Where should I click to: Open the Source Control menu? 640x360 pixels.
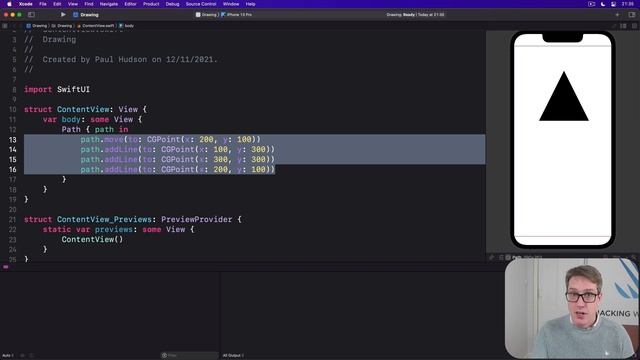point(201,4)
